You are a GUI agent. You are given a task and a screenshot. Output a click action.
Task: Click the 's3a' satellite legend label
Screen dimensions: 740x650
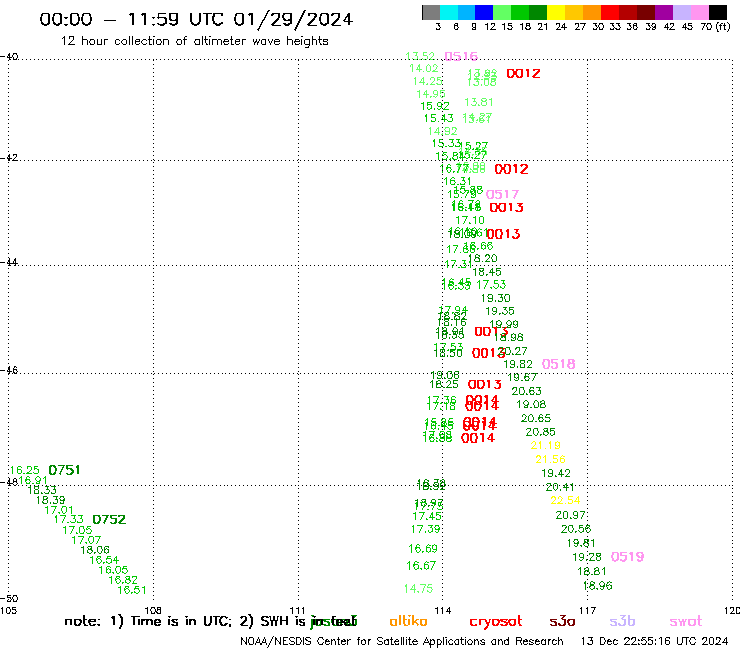click(x=562, y=621)
